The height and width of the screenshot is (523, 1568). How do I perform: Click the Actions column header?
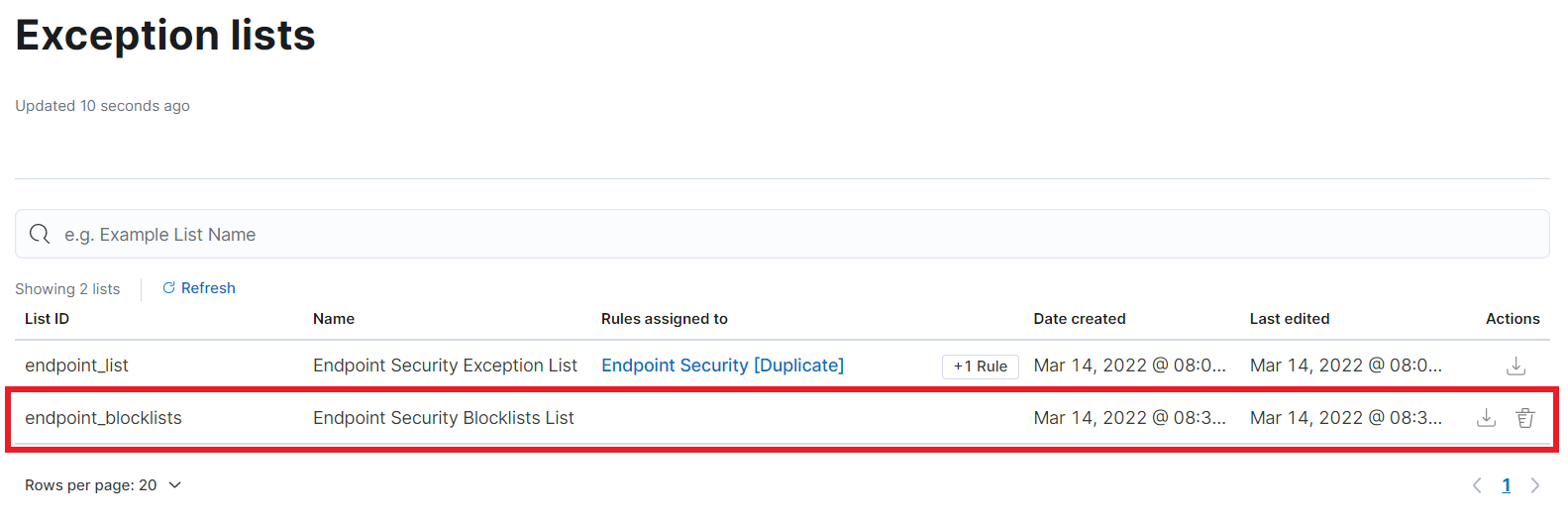point(1513,319)
